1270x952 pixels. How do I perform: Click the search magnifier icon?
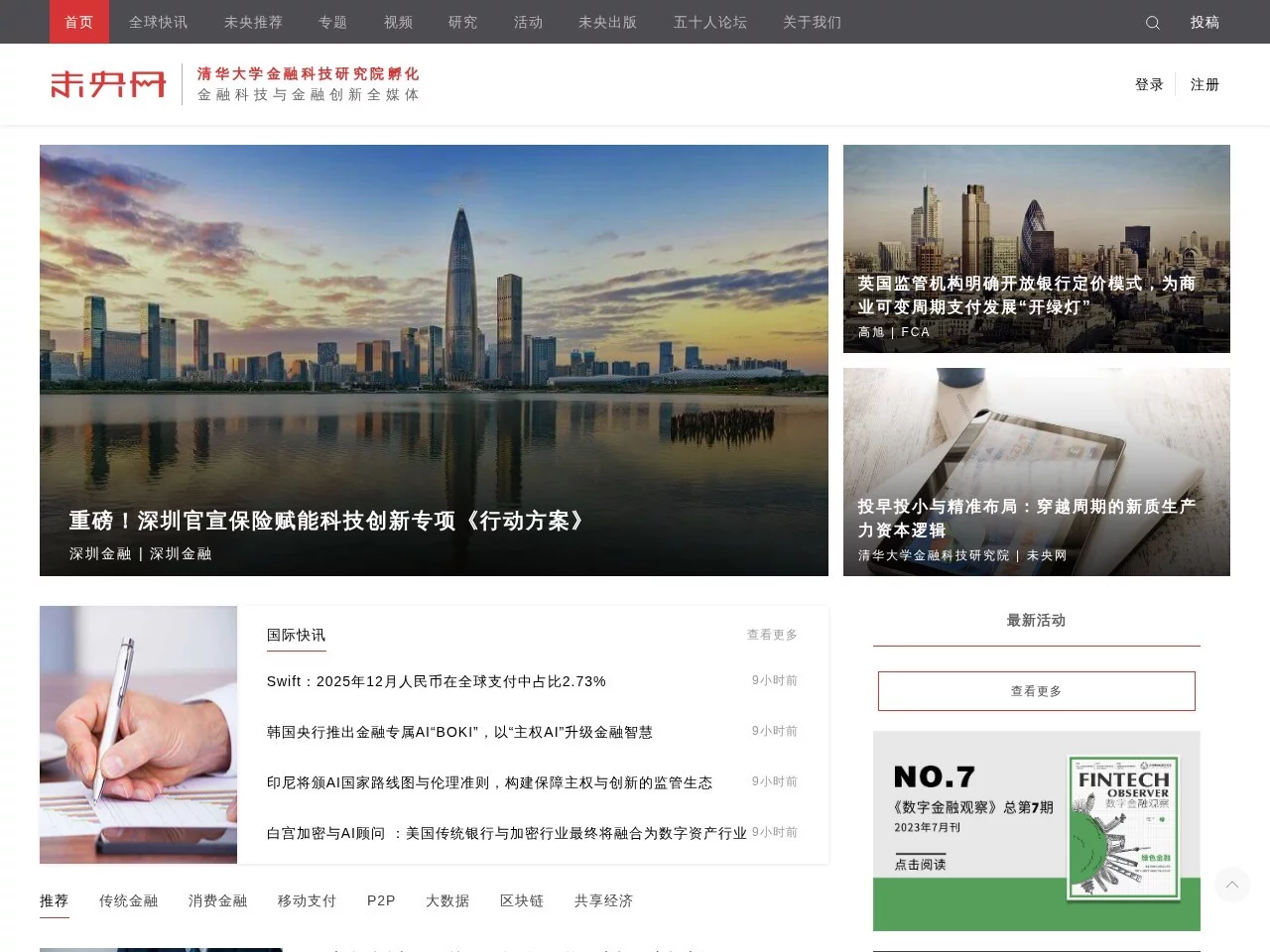[x=1152, y=23]
